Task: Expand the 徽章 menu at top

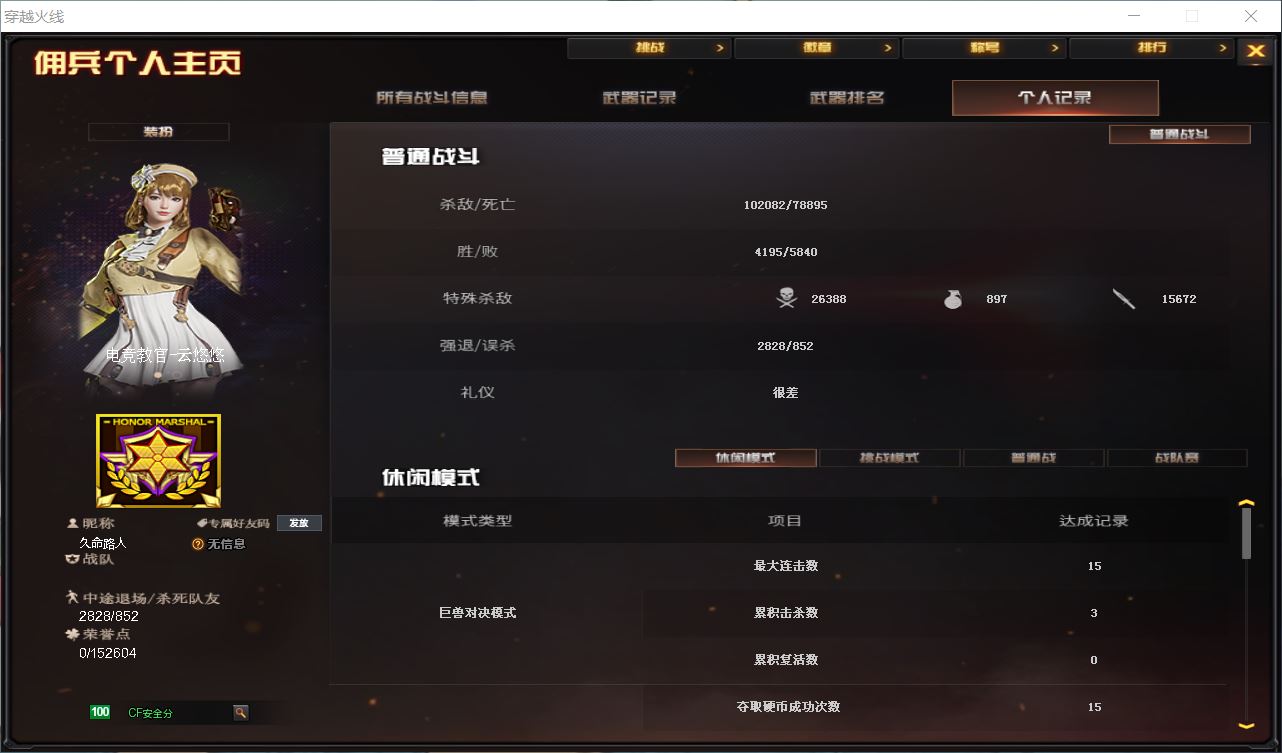Action: (816, 48)
